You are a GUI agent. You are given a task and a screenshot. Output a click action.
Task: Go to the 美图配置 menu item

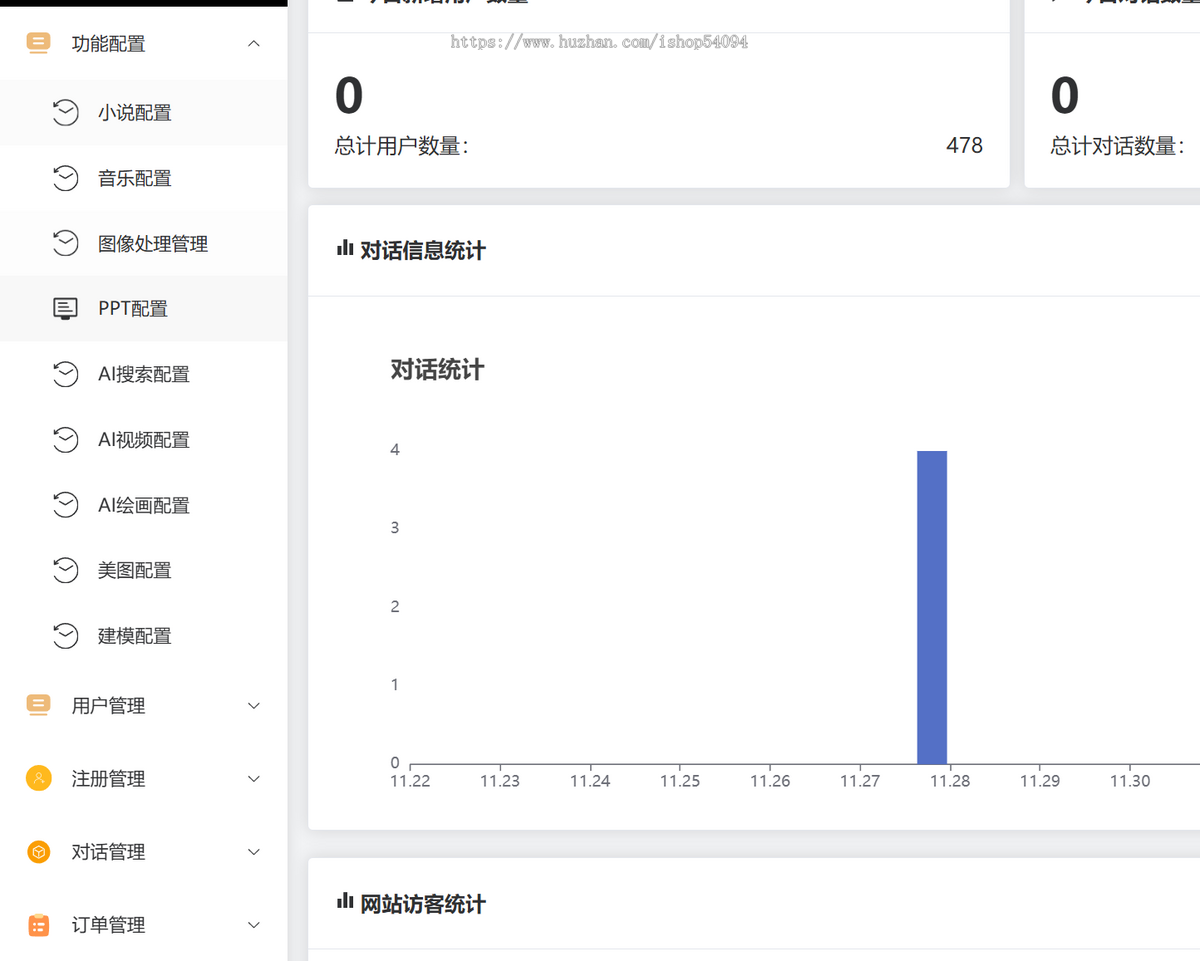pyautogui.click(x=144, y=570)
